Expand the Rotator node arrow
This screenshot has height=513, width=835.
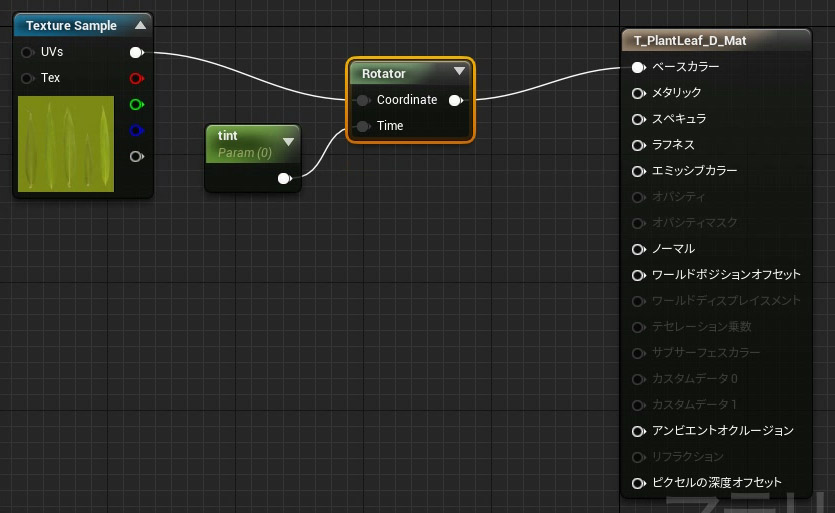tap(459, 72)
